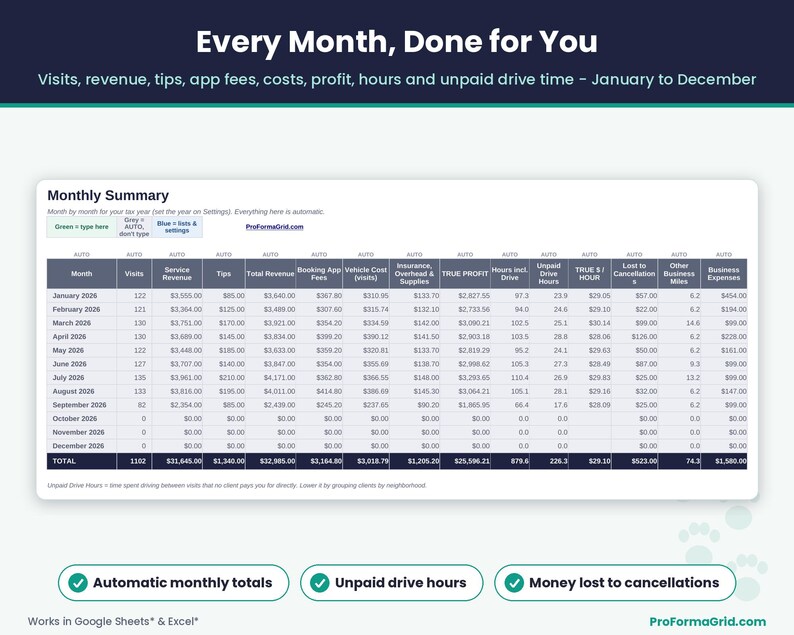The width and height of the screenshot is (794, 635).
Task: Select the Automatic monthly totals badge
Action: (173, 583)
